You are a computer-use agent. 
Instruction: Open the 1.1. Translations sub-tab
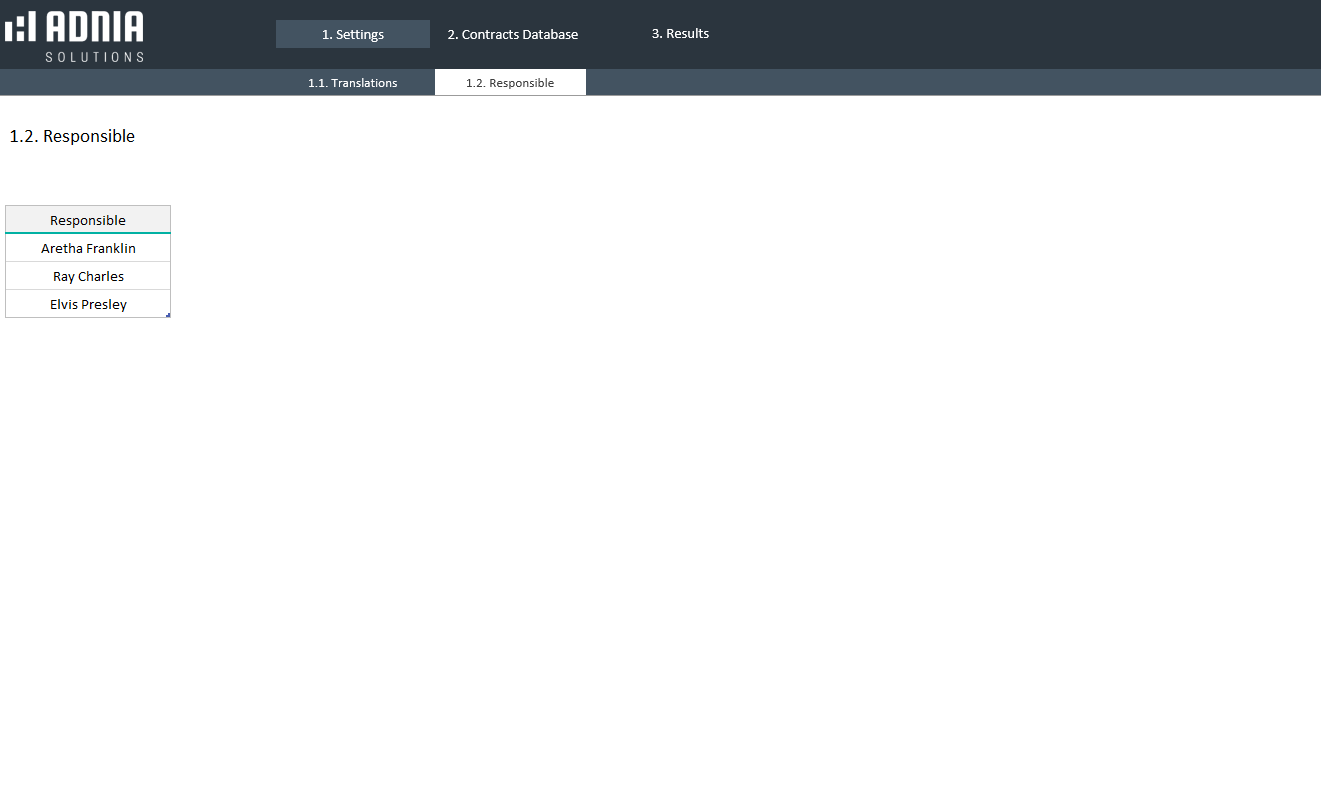(352, 83)
